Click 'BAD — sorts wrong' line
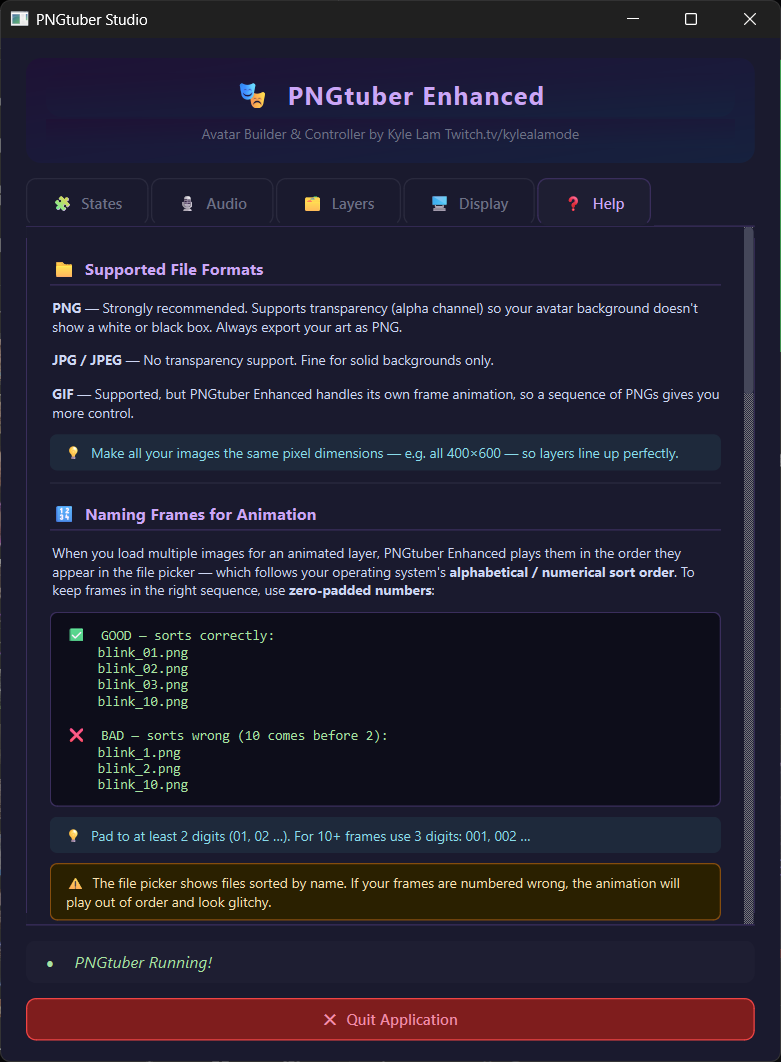The width and height of the screenshot is (781, 1062). 245,736
